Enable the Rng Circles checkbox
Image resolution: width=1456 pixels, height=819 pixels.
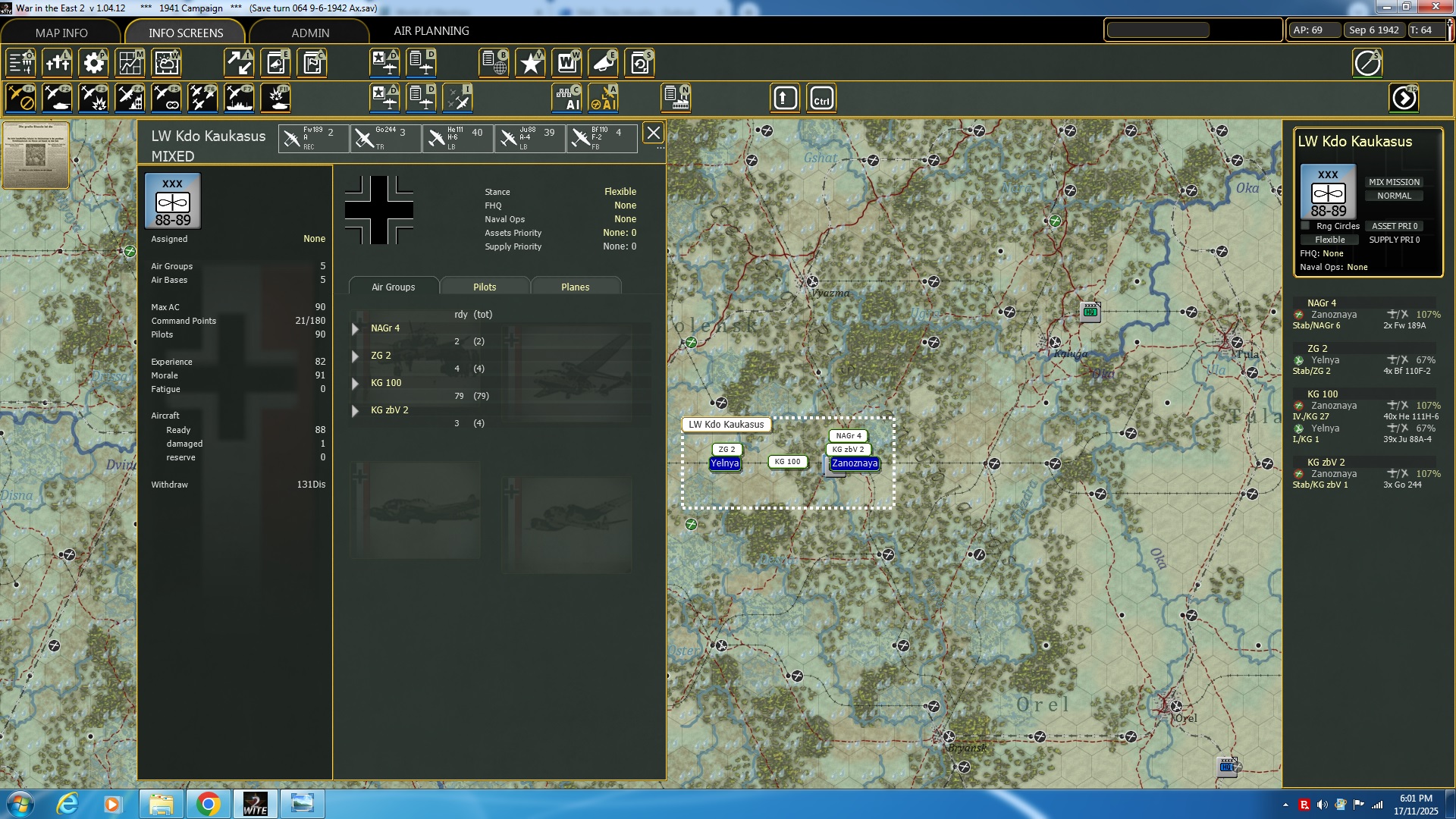(x=1305, y=226)
